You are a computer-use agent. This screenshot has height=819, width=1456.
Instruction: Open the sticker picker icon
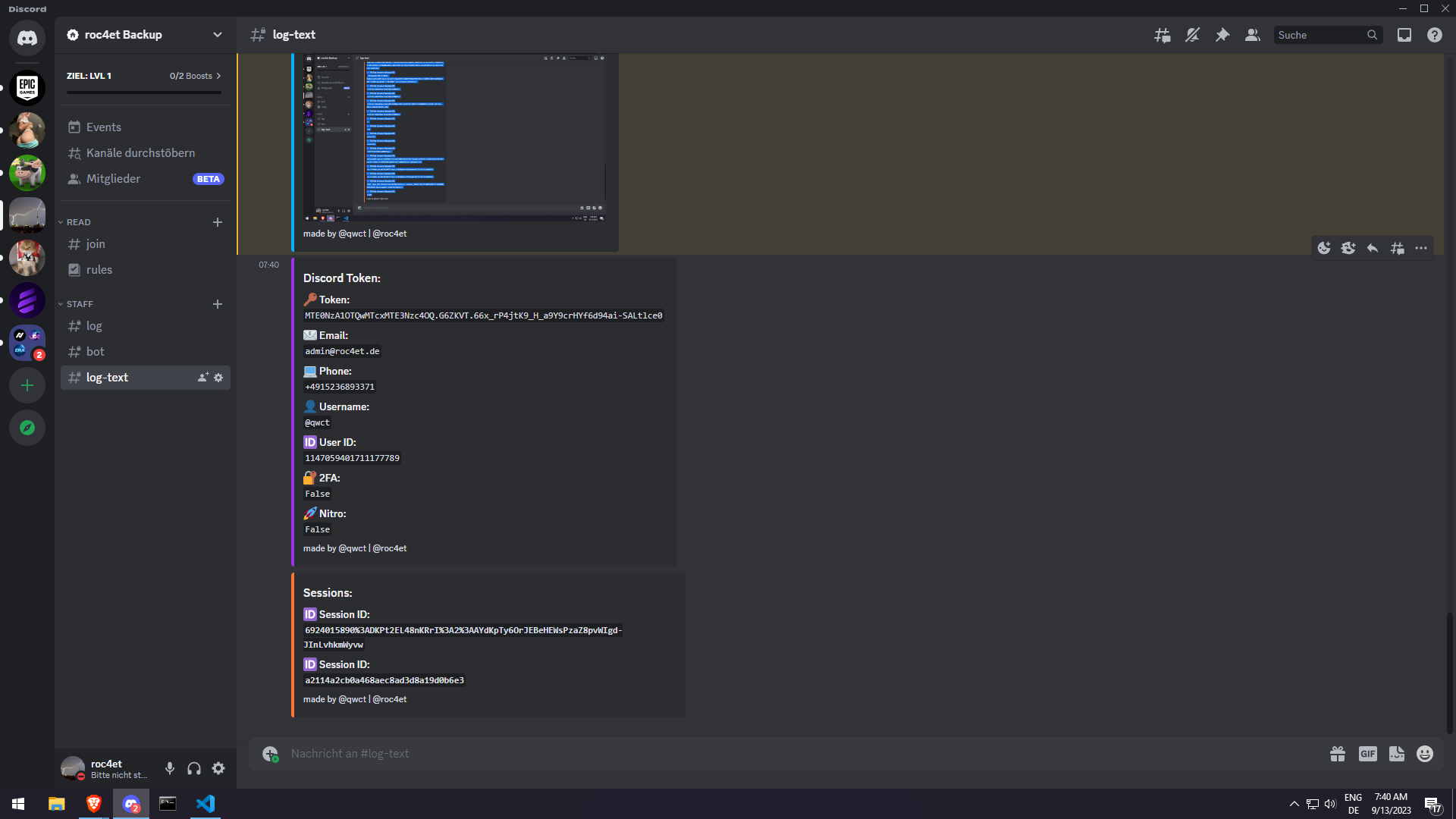tap(1396, 754)
